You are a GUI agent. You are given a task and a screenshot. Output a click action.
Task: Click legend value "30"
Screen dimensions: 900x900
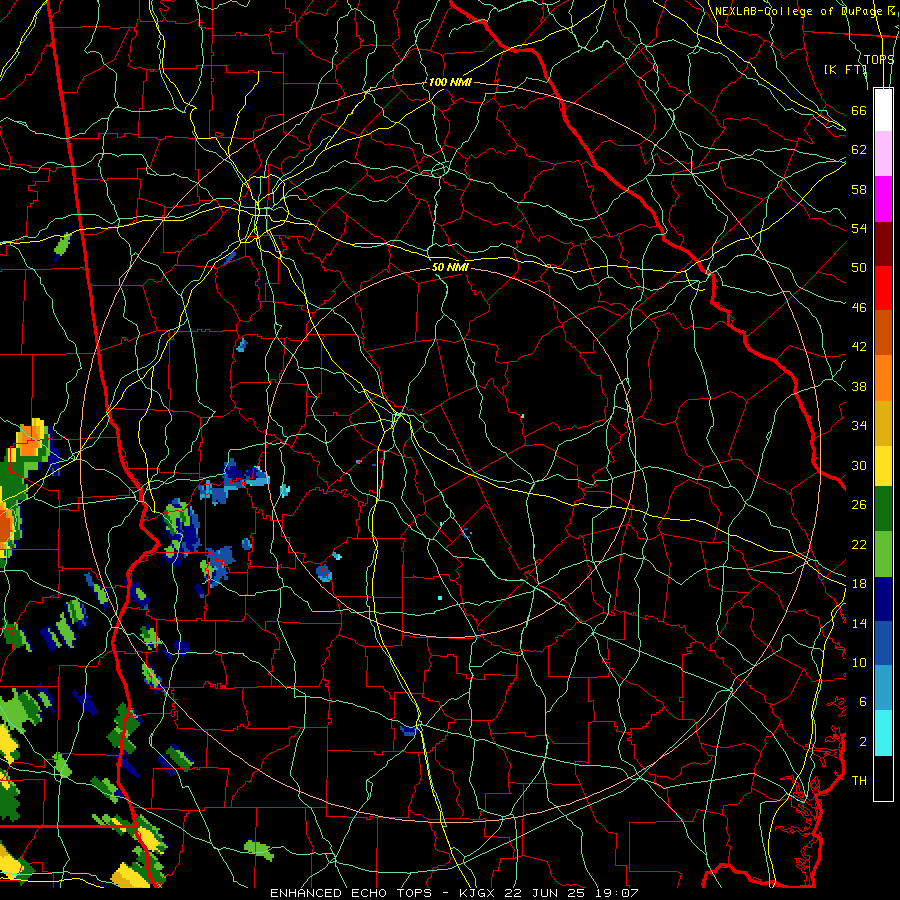point(859,465)
